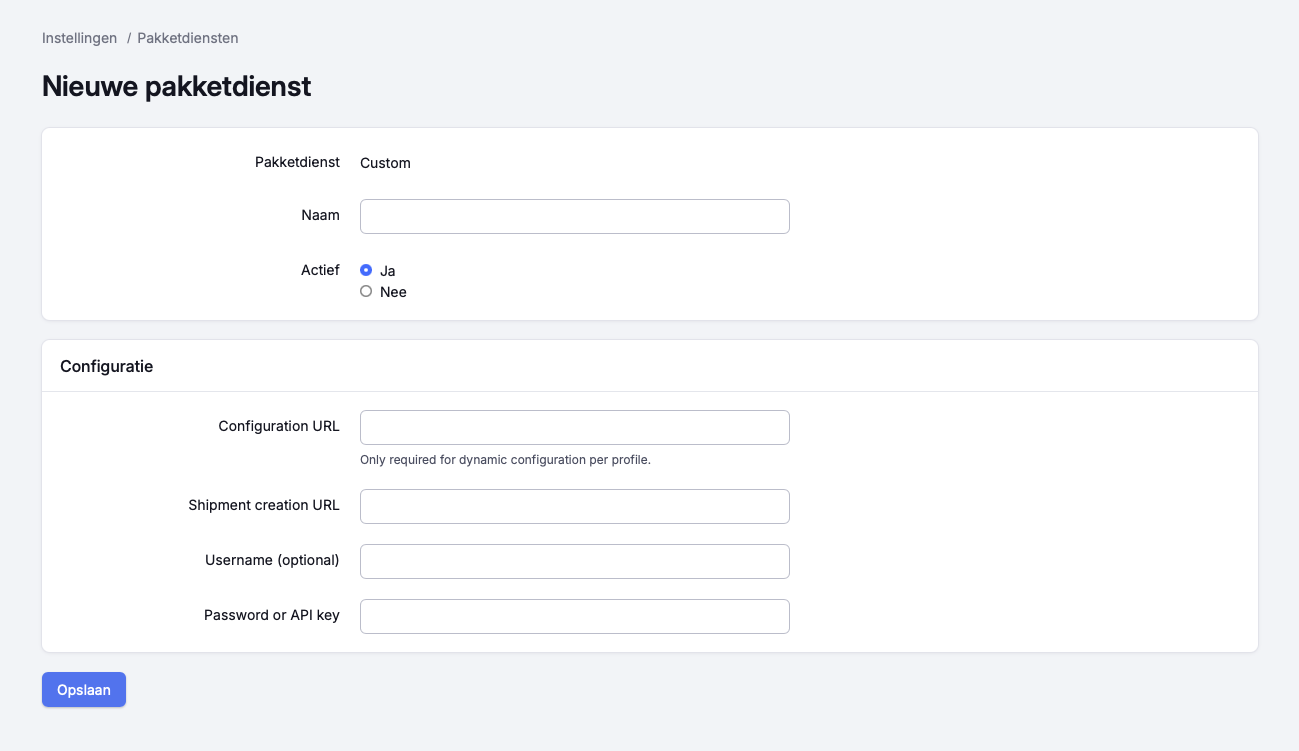Click the Username (optional) input box
The width and height of the screenshot is (1299, 751).
[x=574, y=561]
